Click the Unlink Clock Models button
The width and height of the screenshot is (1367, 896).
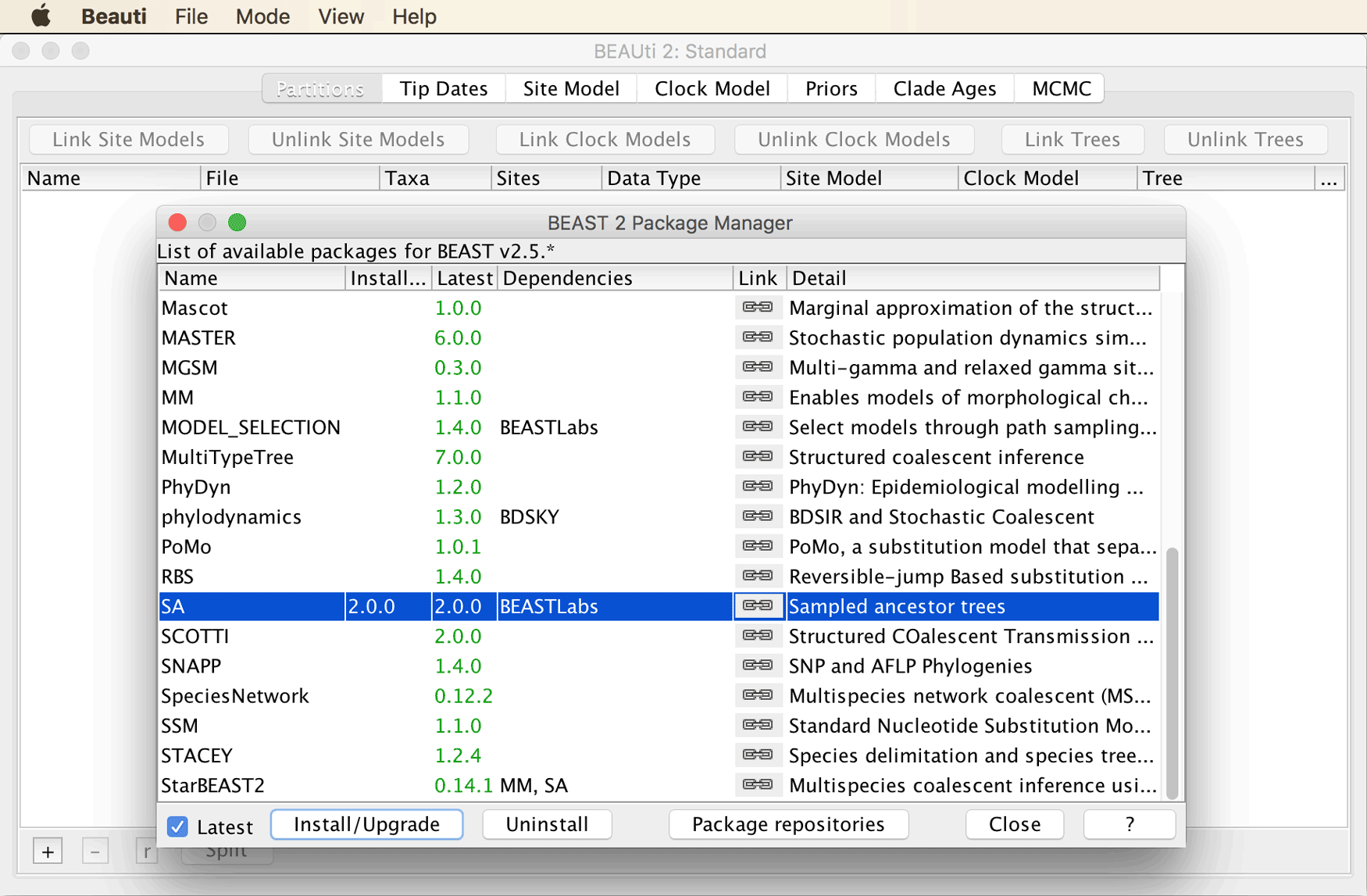click(854, 139)
